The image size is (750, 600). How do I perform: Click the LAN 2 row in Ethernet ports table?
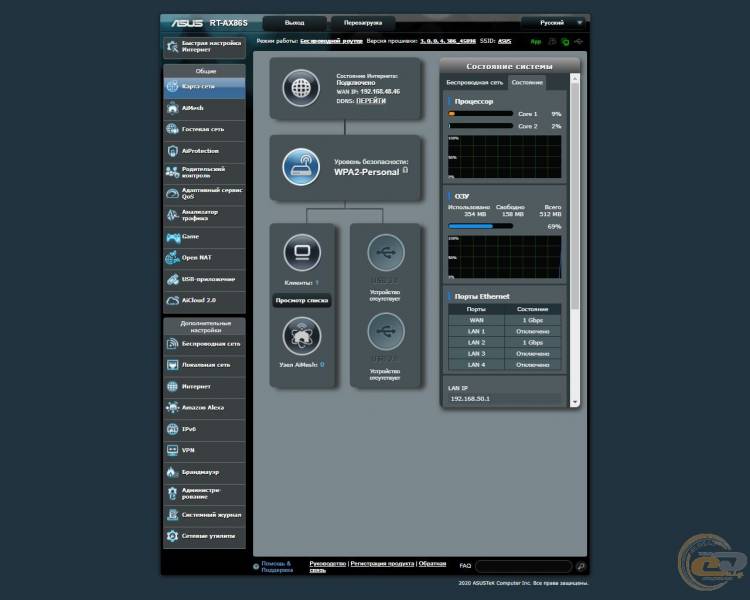[505, 343]
